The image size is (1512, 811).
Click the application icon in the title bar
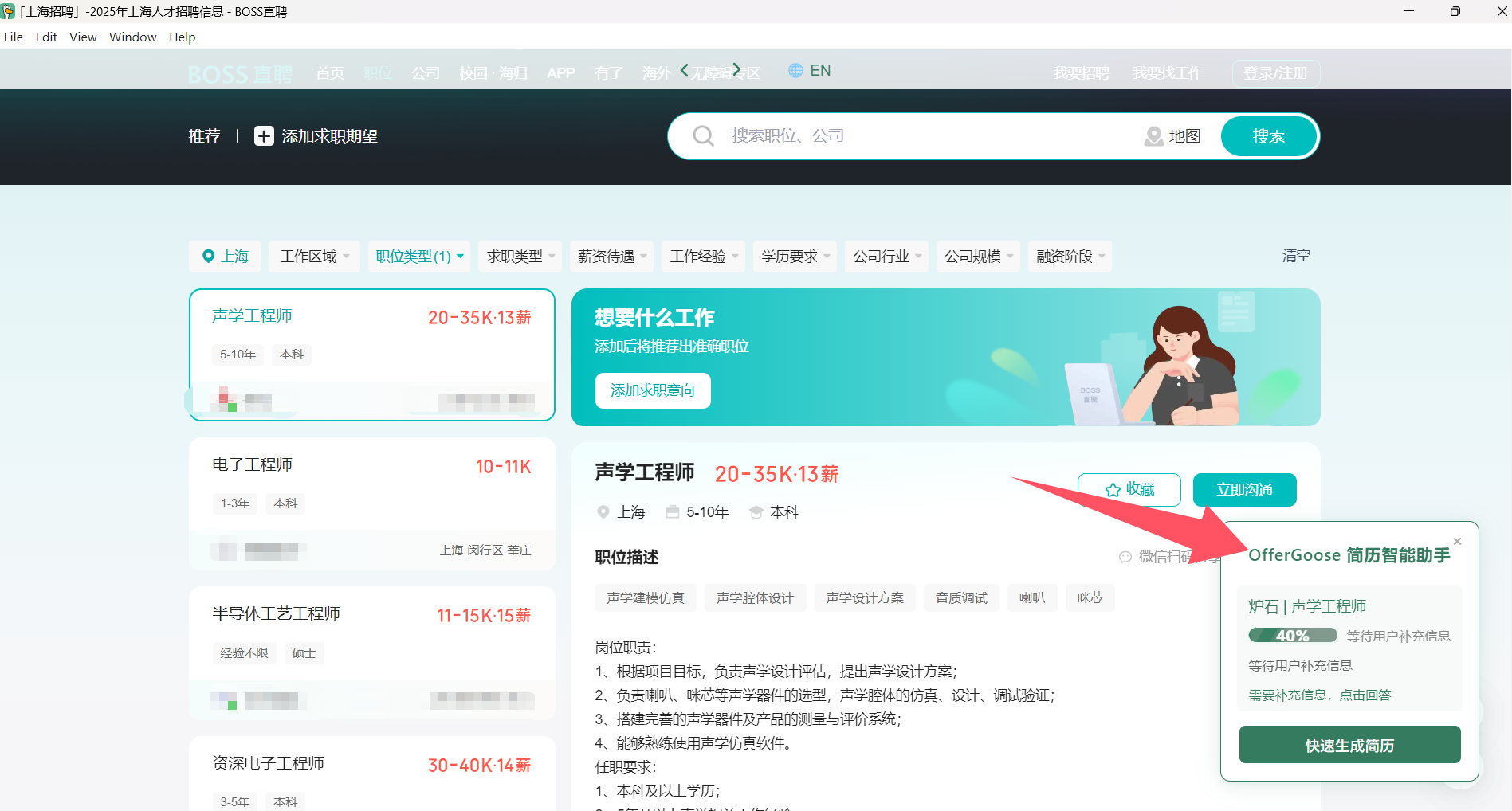[x=8, y=11]
